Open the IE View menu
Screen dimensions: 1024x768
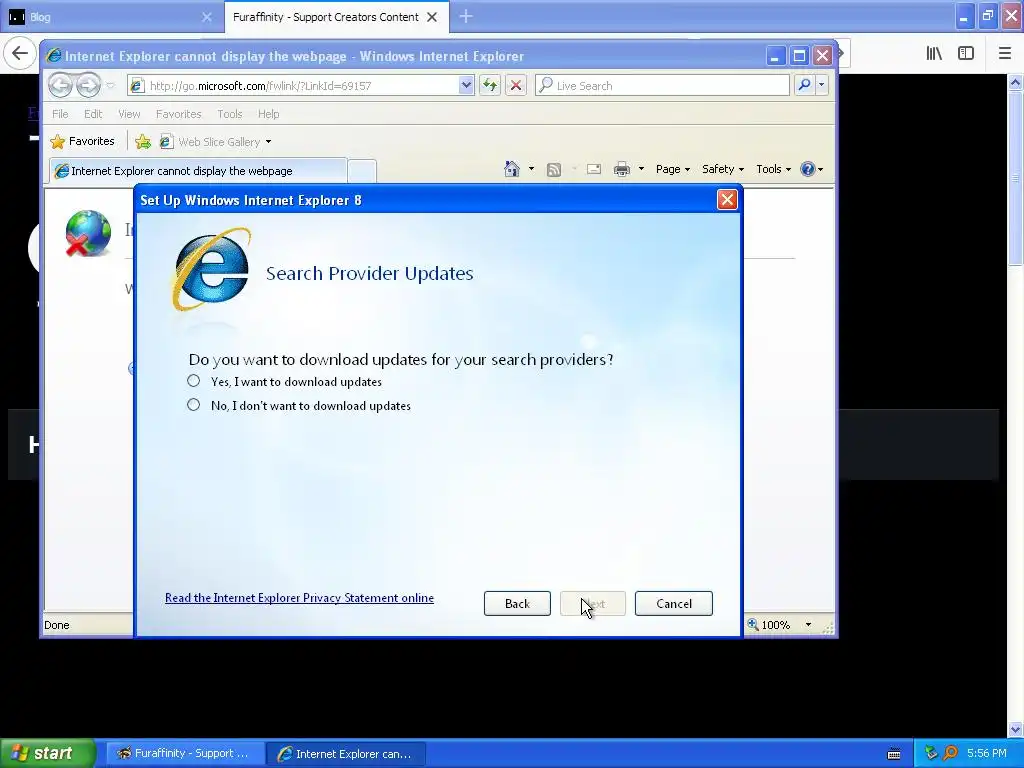click(129, 114)
